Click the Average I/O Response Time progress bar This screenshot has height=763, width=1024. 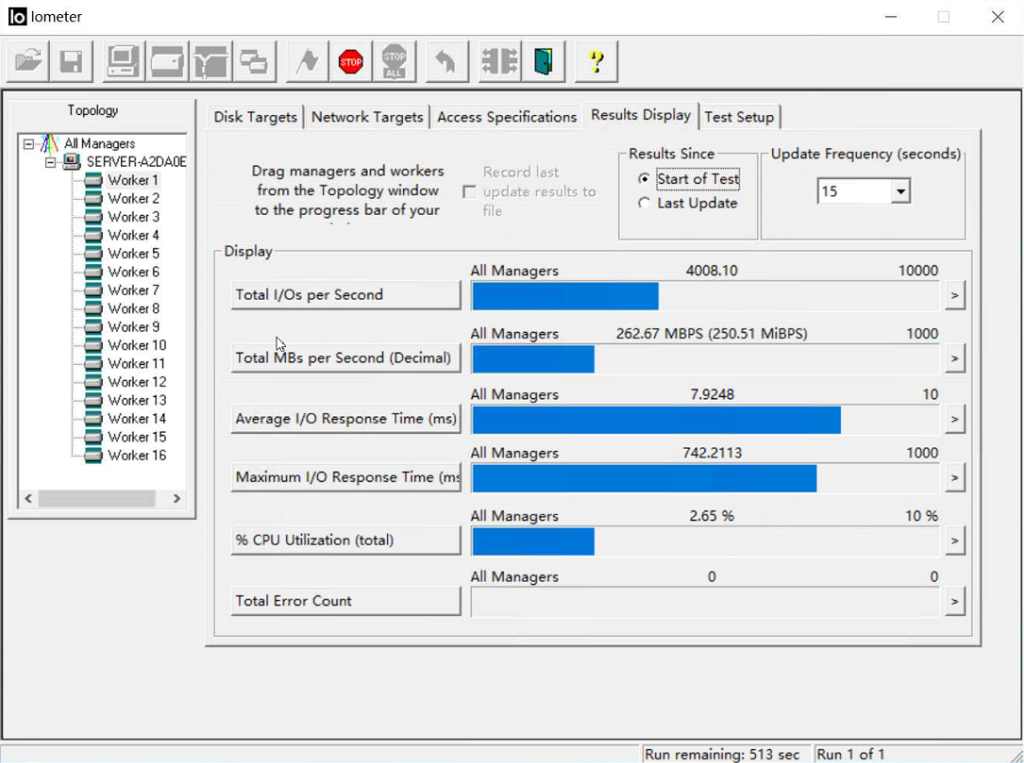[706, 419]
